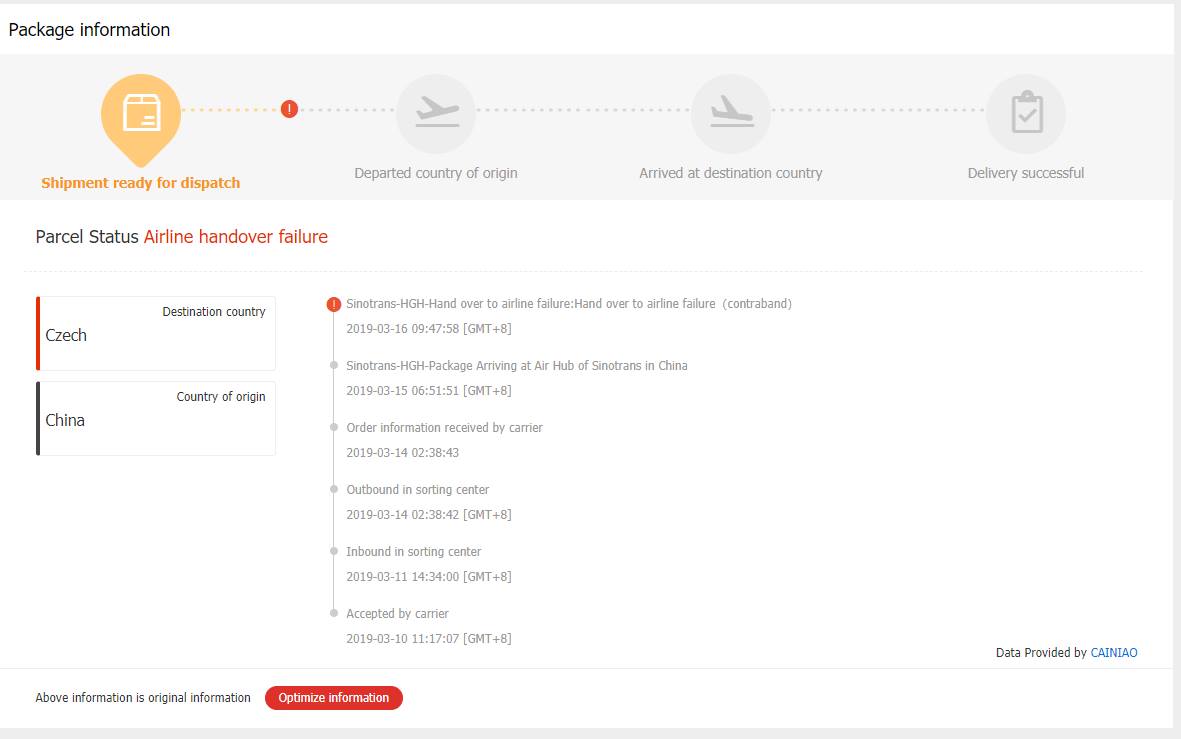Click the Arrived at destination country label

731,173
